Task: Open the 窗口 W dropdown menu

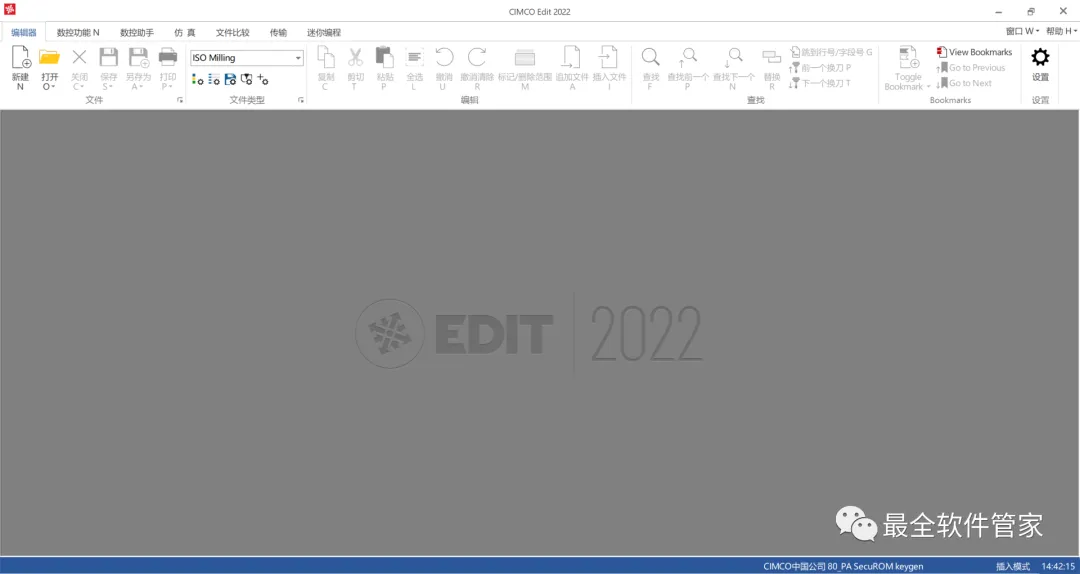Action: (1022, 31)
